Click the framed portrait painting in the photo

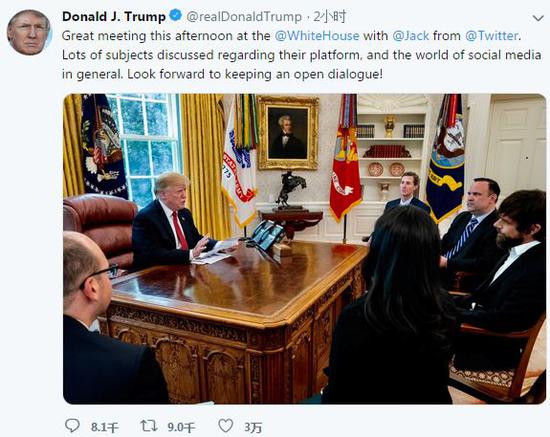tap(288, 133)
